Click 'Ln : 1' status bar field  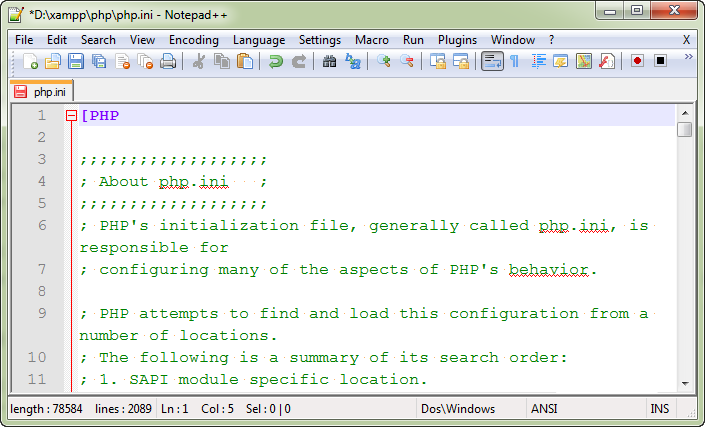(x=174, y=409)
